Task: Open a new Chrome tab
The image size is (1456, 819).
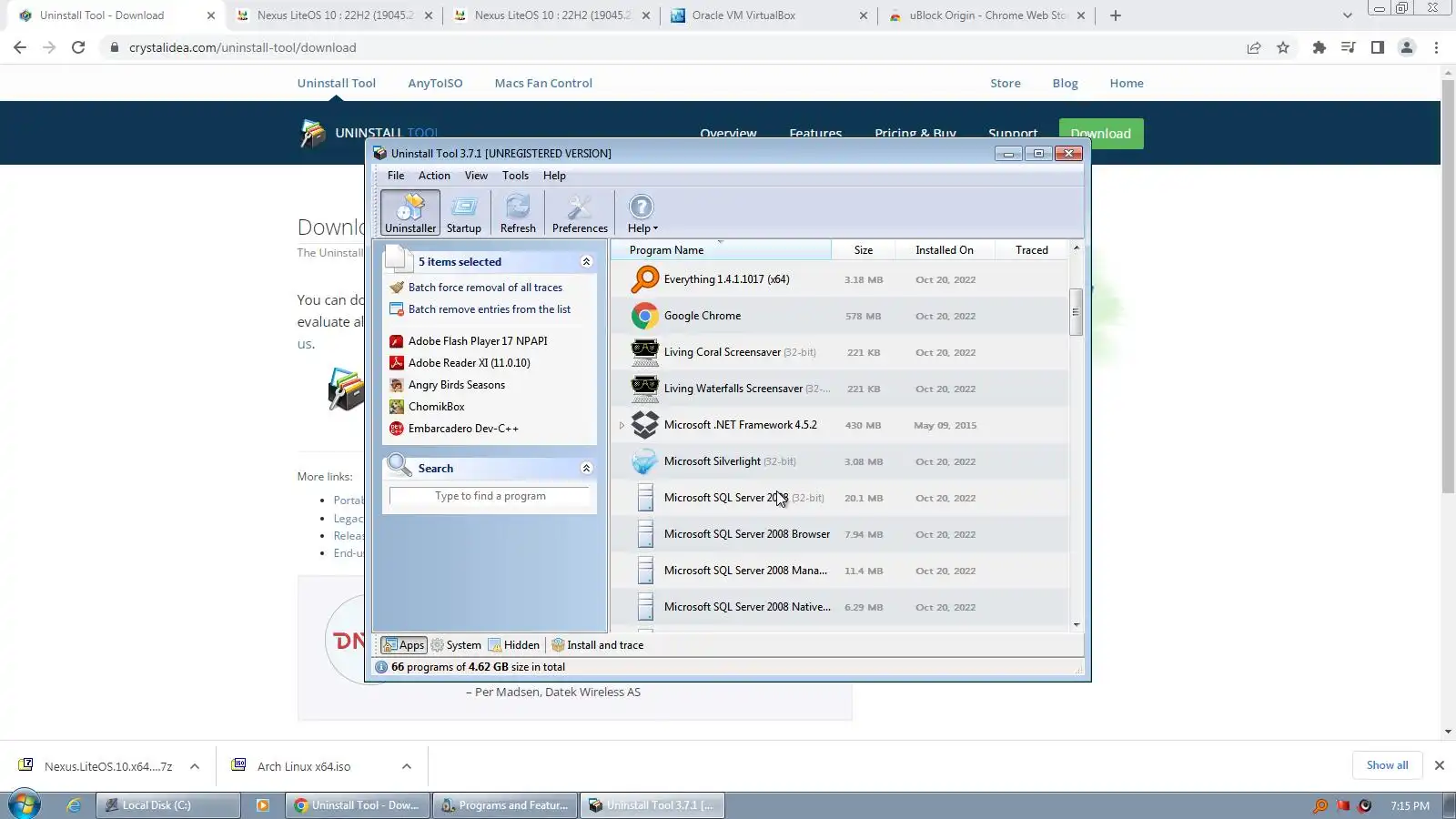Action: 1116,15
